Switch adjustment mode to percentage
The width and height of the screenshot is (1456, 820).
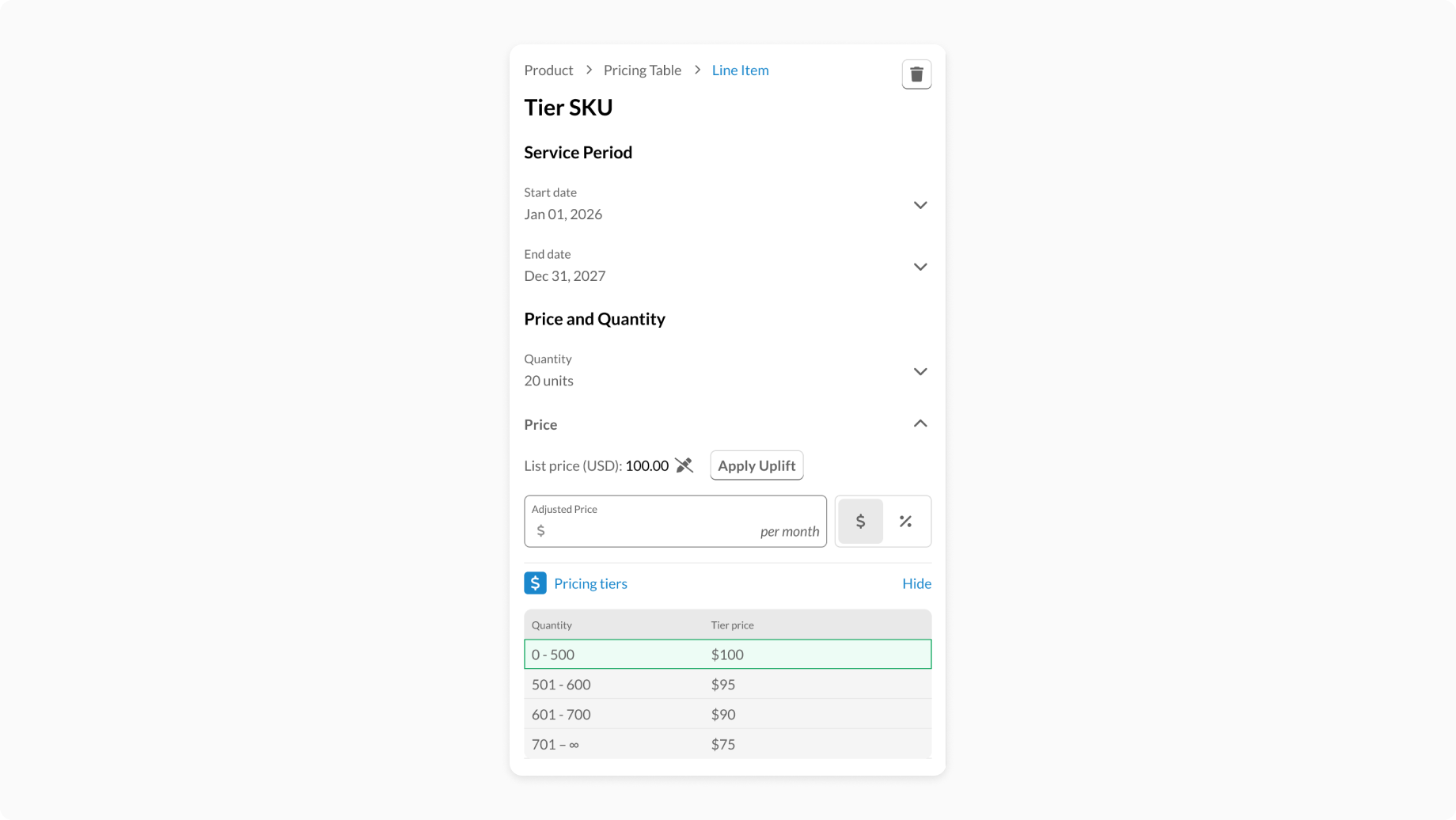(905, 522)
